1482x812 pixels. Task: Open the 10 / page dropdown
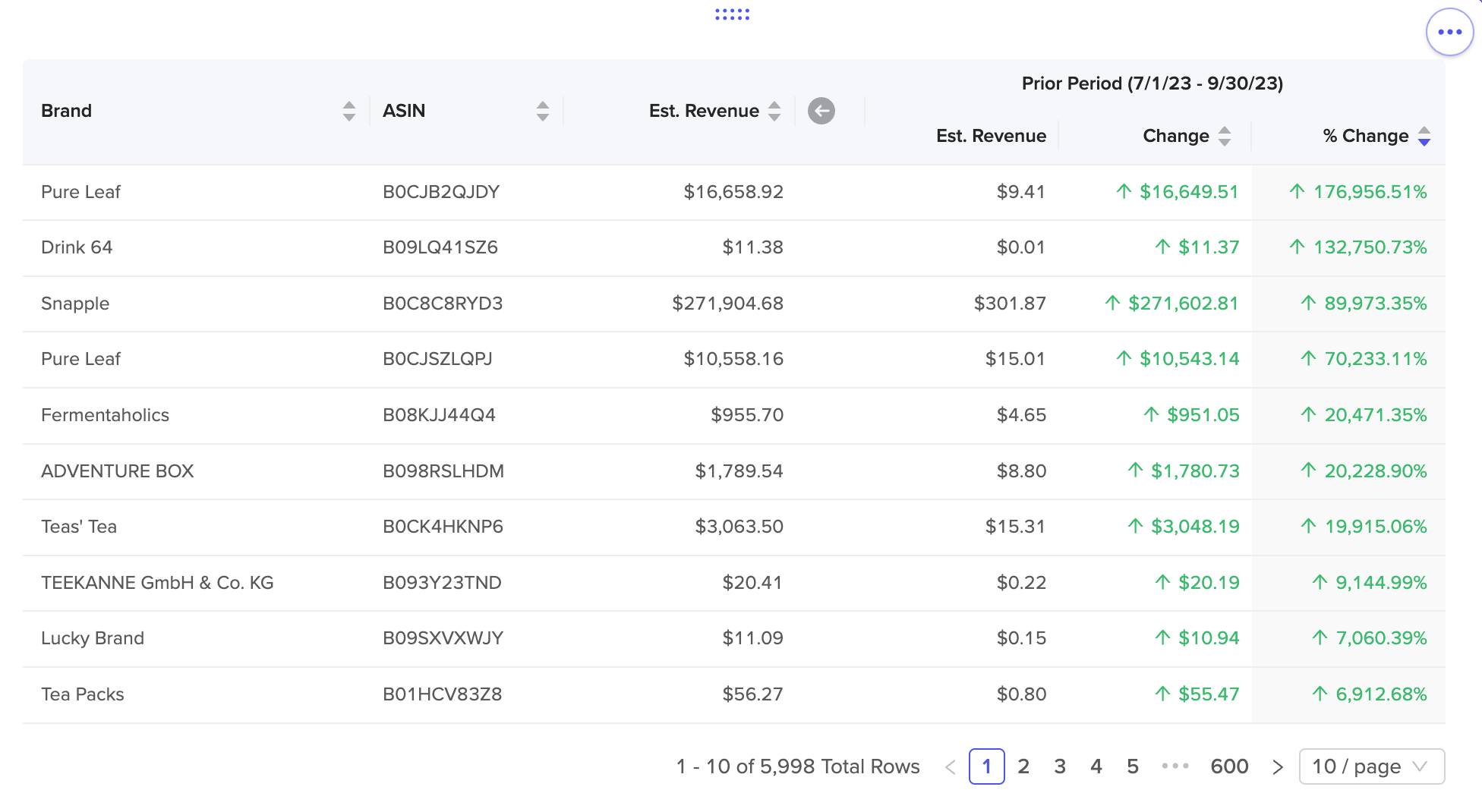tap(1372, 766)
